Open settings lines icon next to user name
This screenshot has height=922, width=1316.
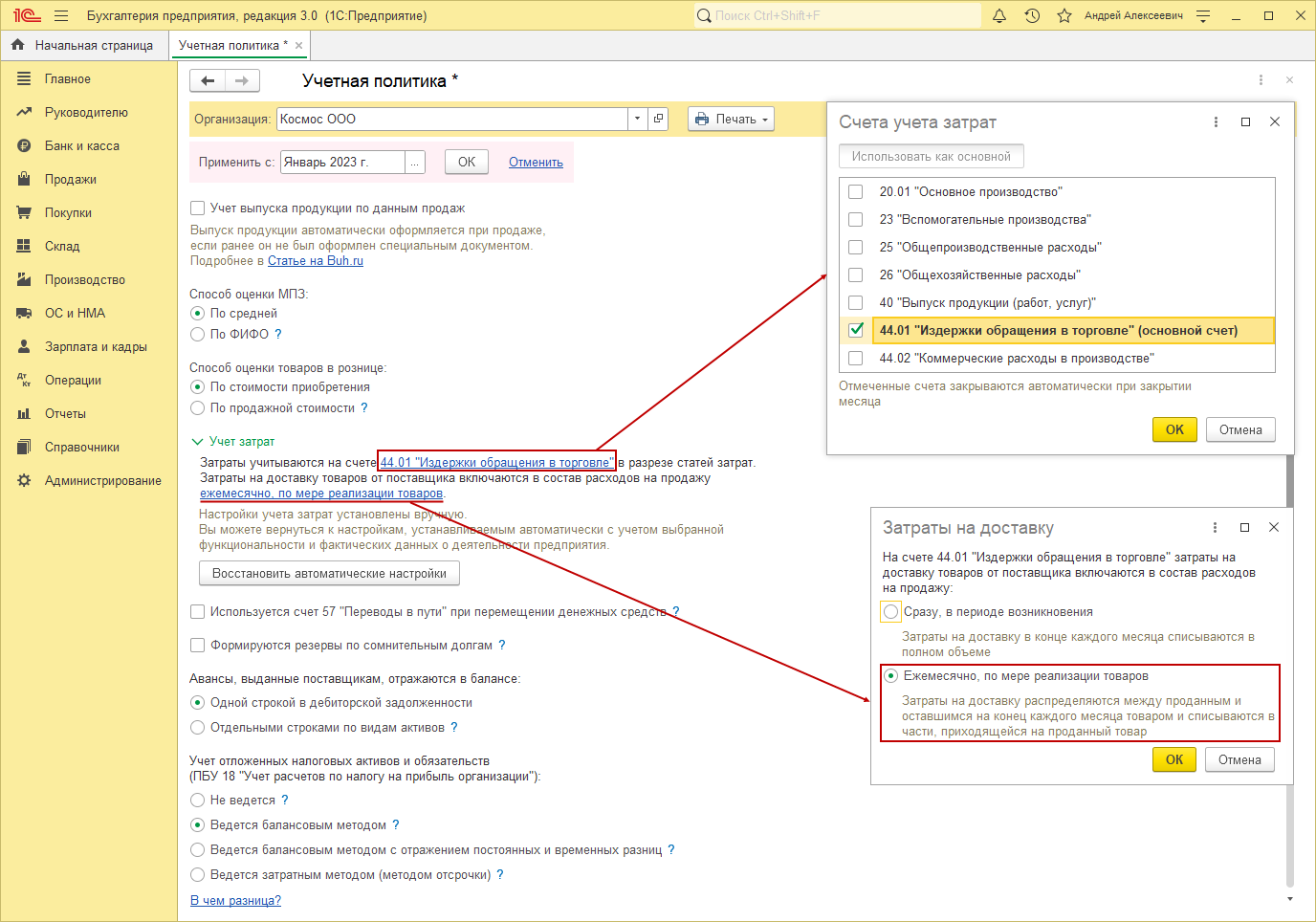point(1203,15)
